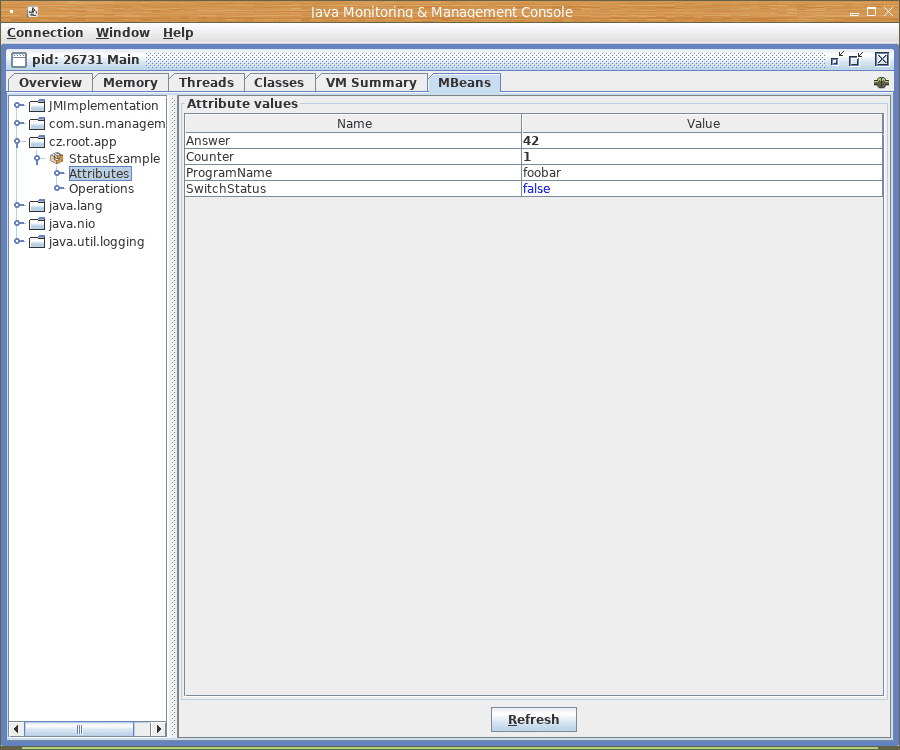Screen dimensions: 900x750
Task: Select the java.util.logging tree label
Action: click(x=96, y=242)
